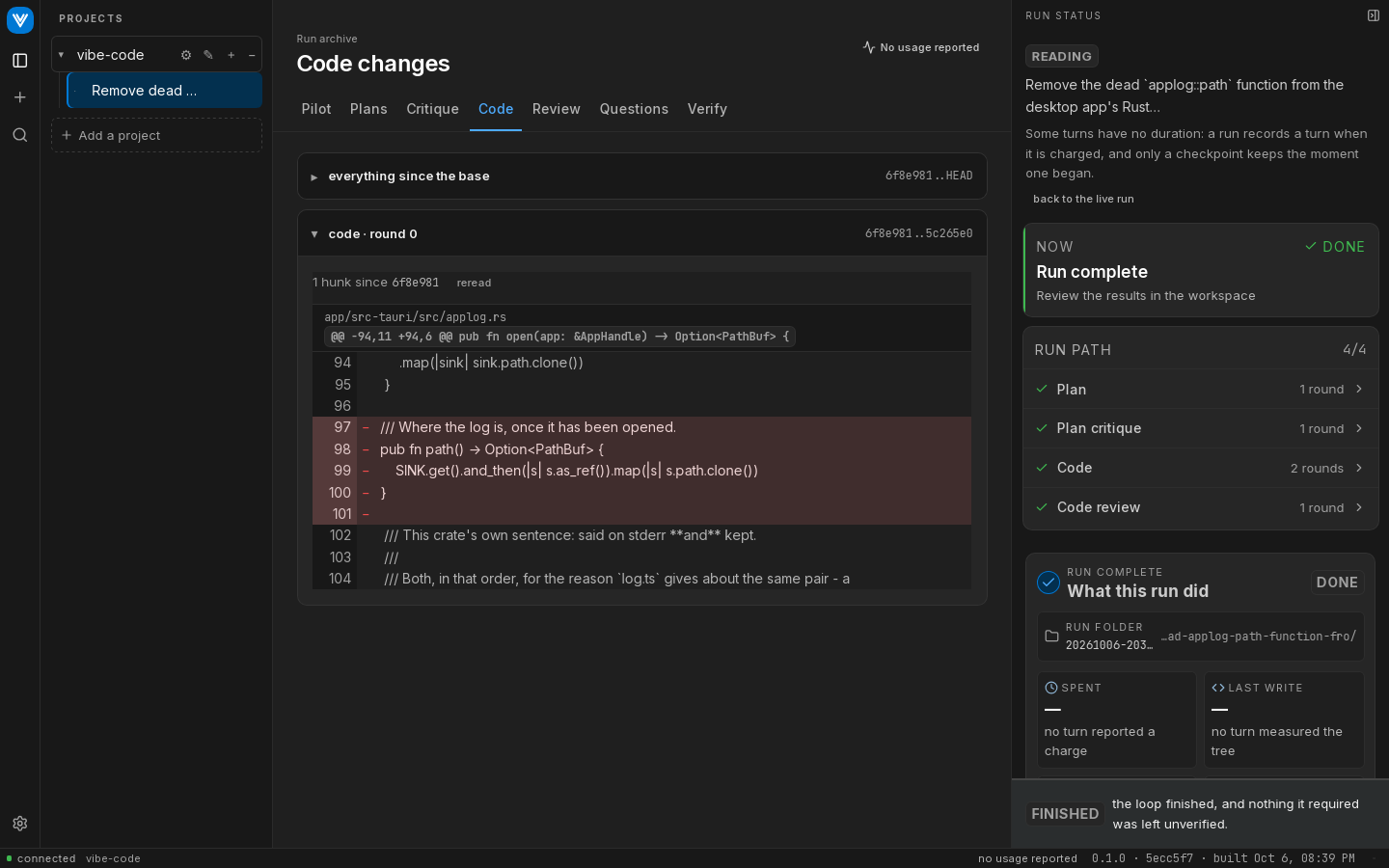Collapse the vibe-code project tree

(x=62, y=55)
